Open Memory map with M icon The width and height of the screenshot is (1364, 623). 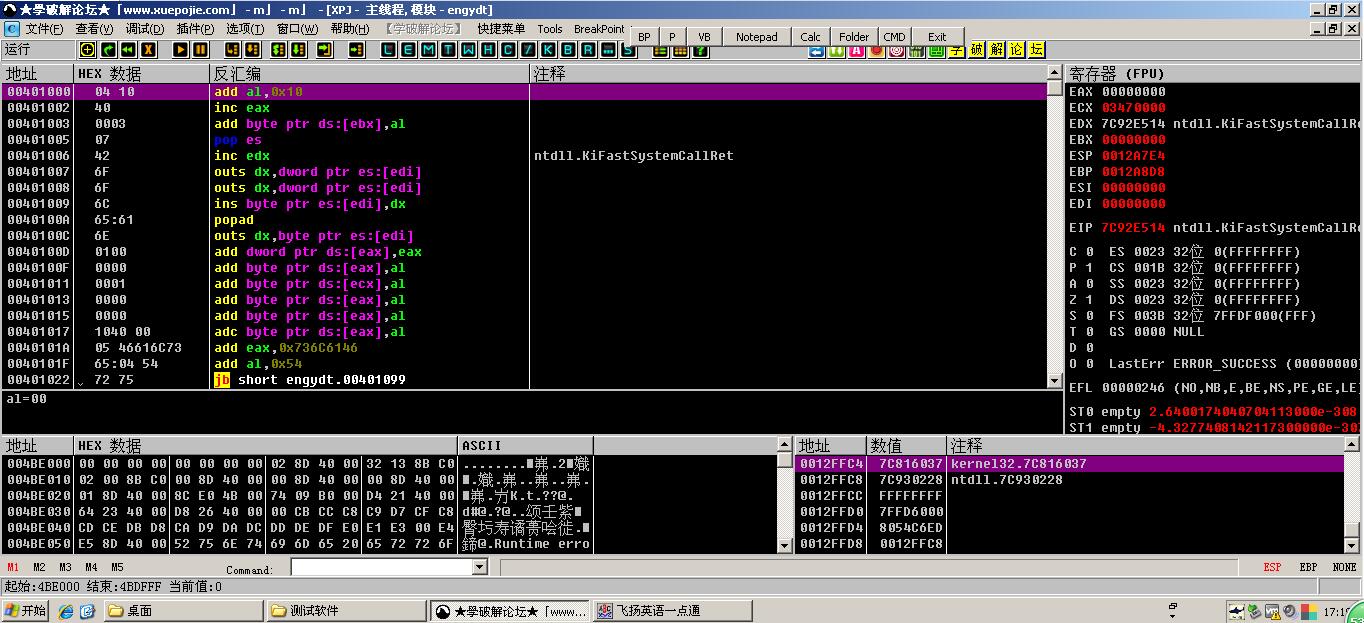[428, 49]
